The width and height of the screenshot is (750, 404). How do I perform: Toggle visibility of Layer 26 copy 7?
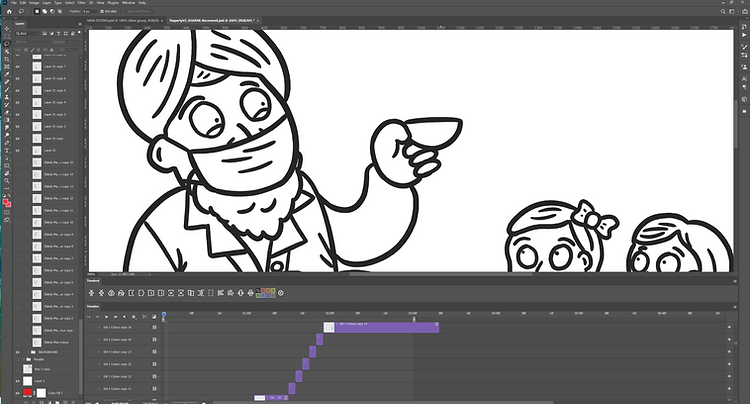[x=18, y=66]
